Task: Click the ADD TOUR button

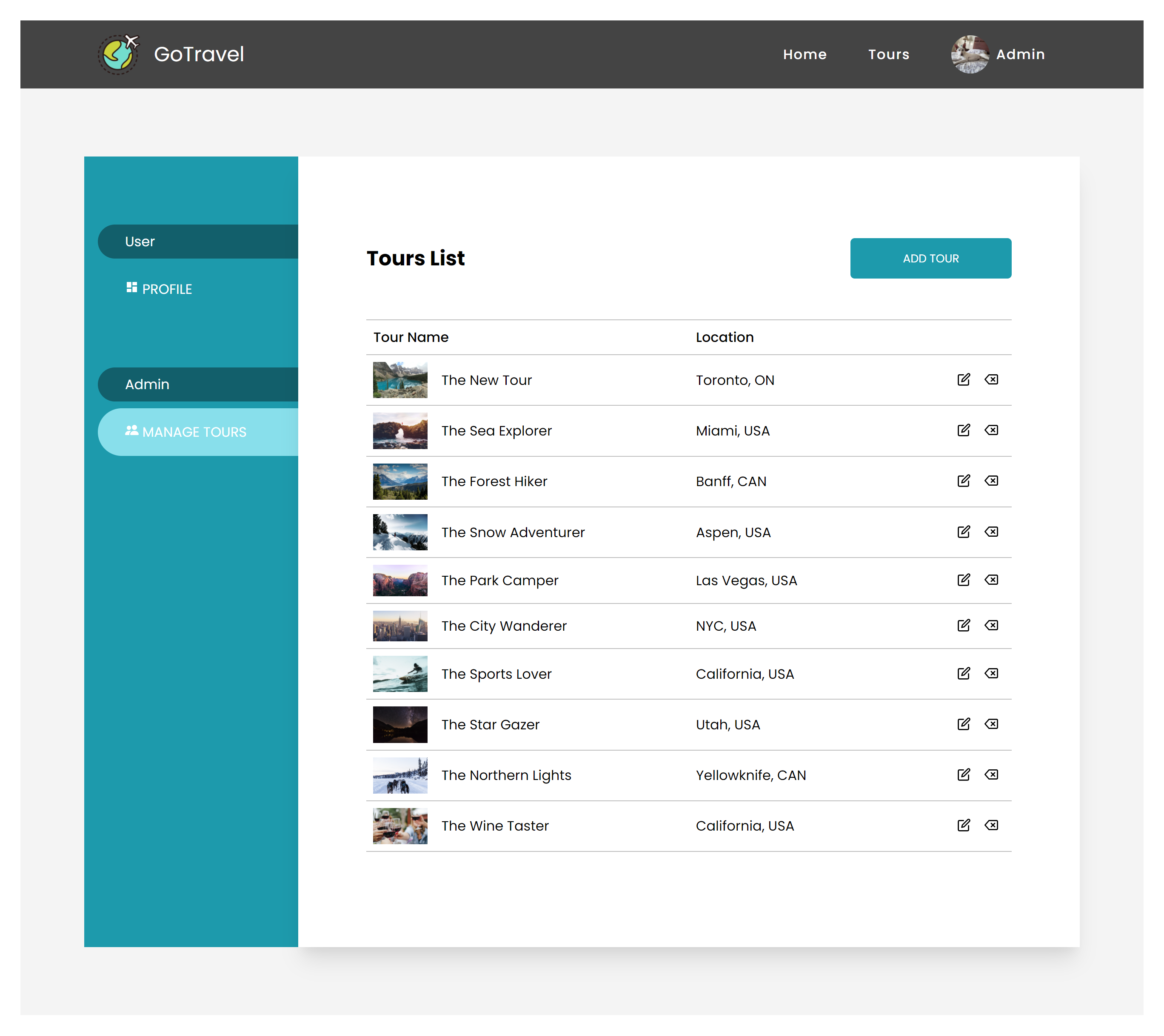Action: tap(931, 258)
